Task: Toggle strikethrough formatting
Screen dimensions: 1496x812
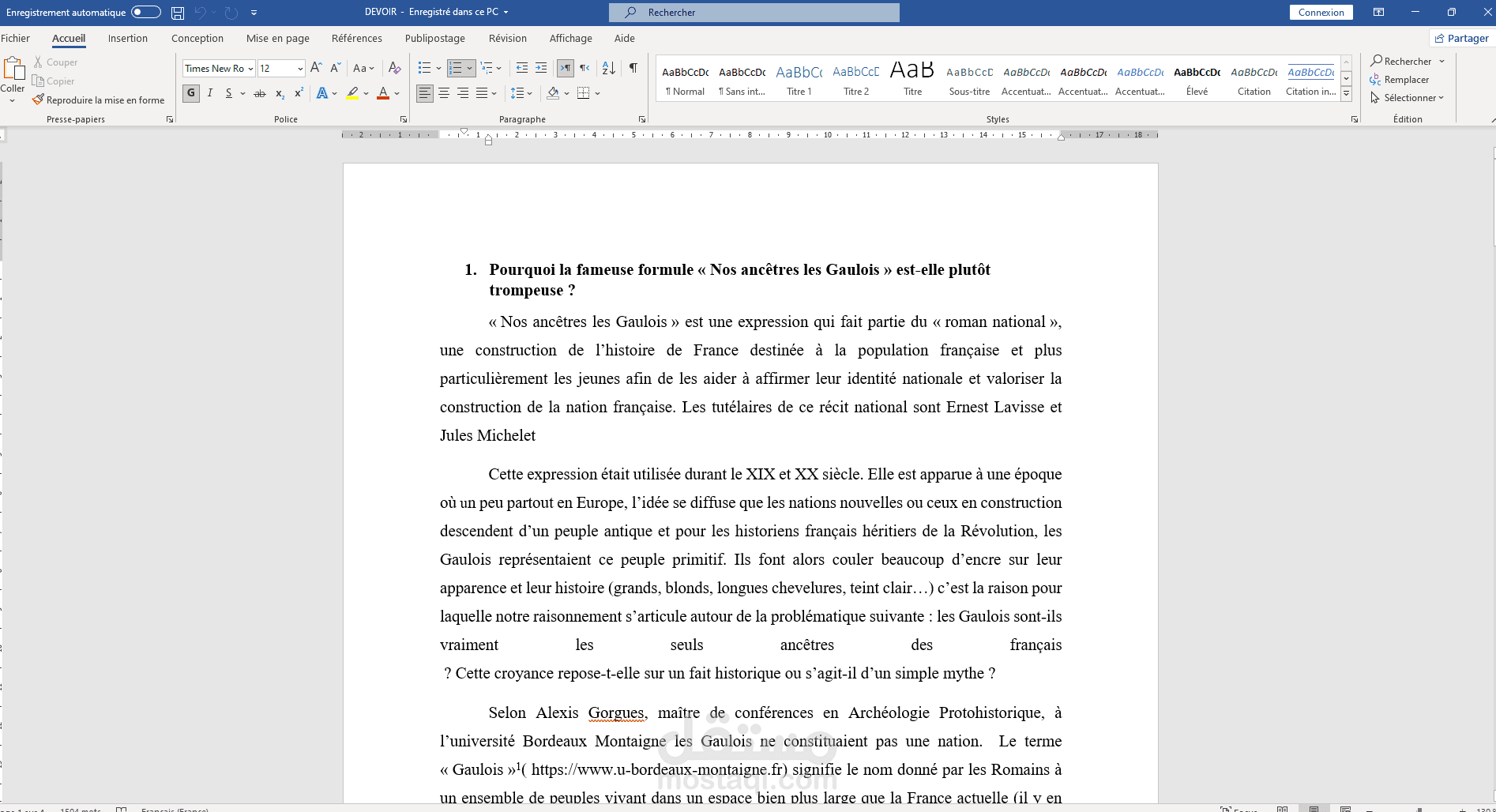Action: click(260, 93)
